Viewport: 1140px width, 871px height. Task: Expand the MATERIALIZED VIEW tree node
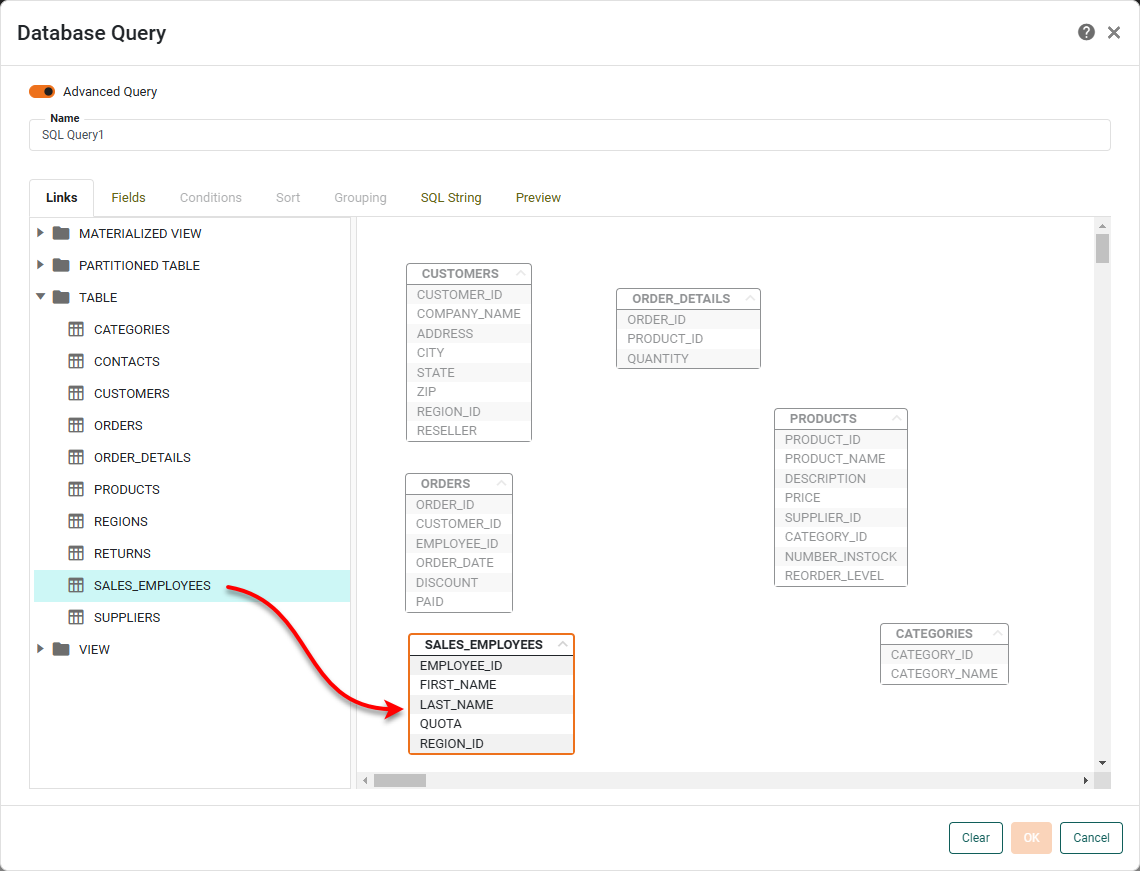(x=40, y=233)
